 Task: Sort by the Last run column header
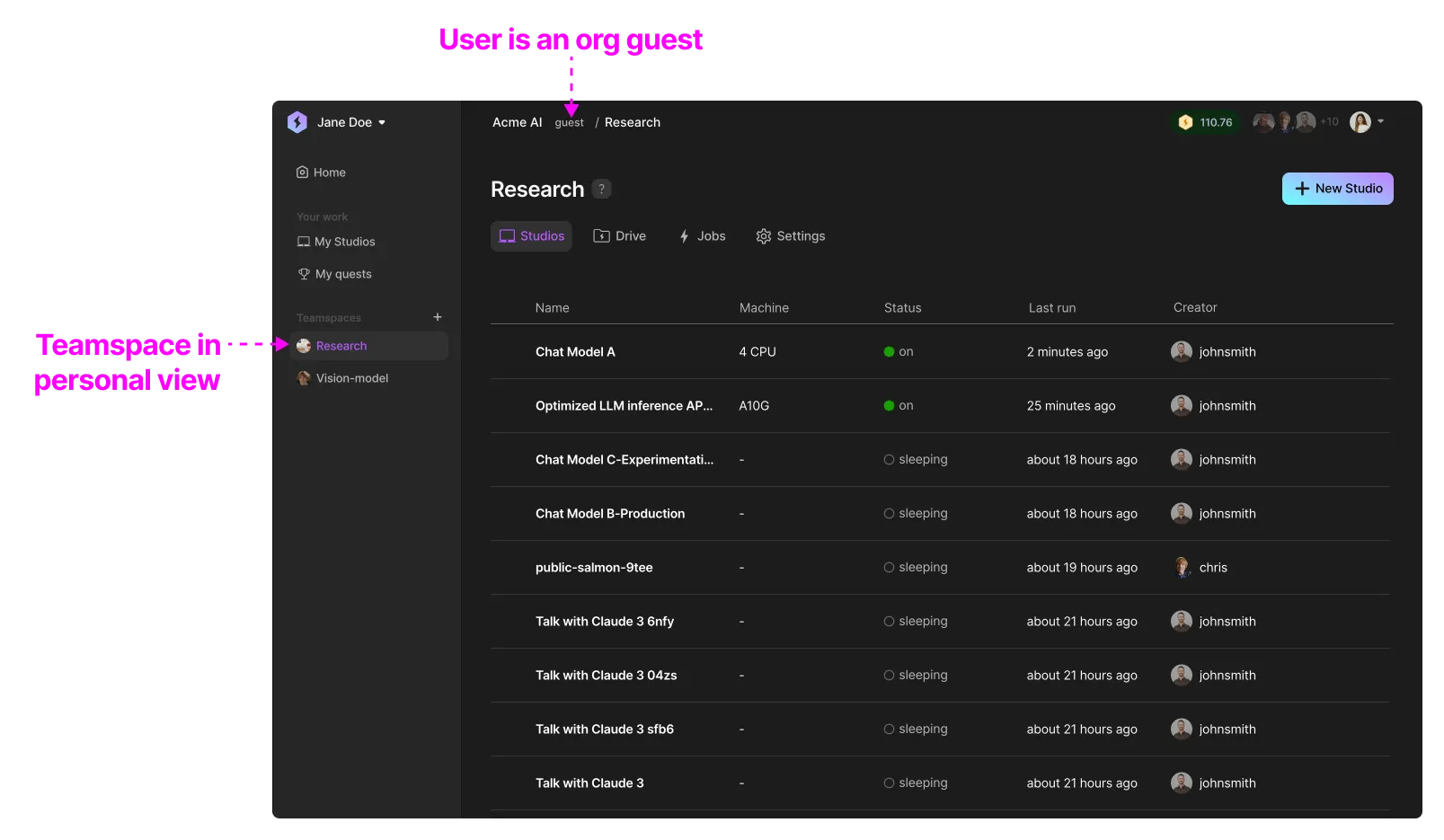1052,307
